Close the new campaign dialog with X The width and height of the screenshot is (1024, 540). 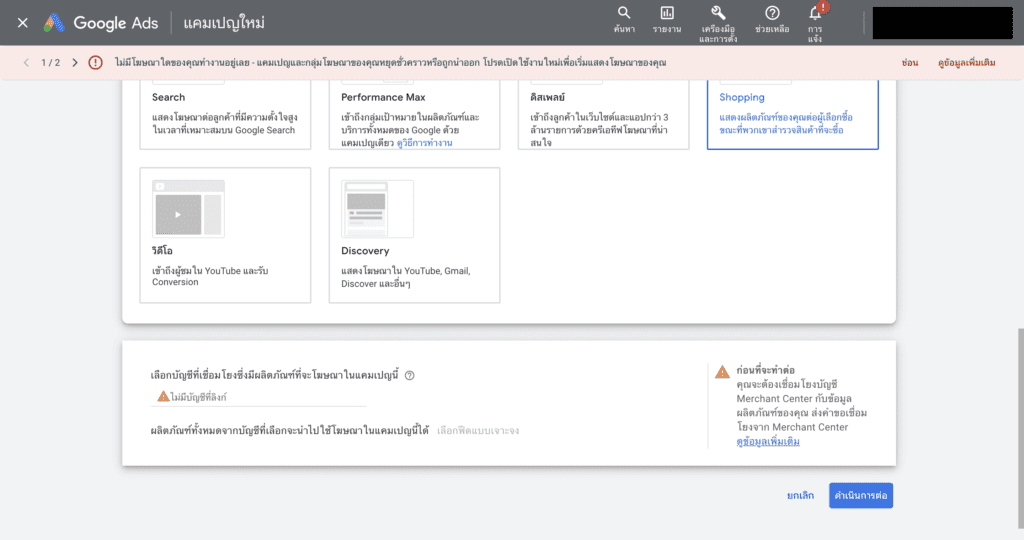[23, 23]
